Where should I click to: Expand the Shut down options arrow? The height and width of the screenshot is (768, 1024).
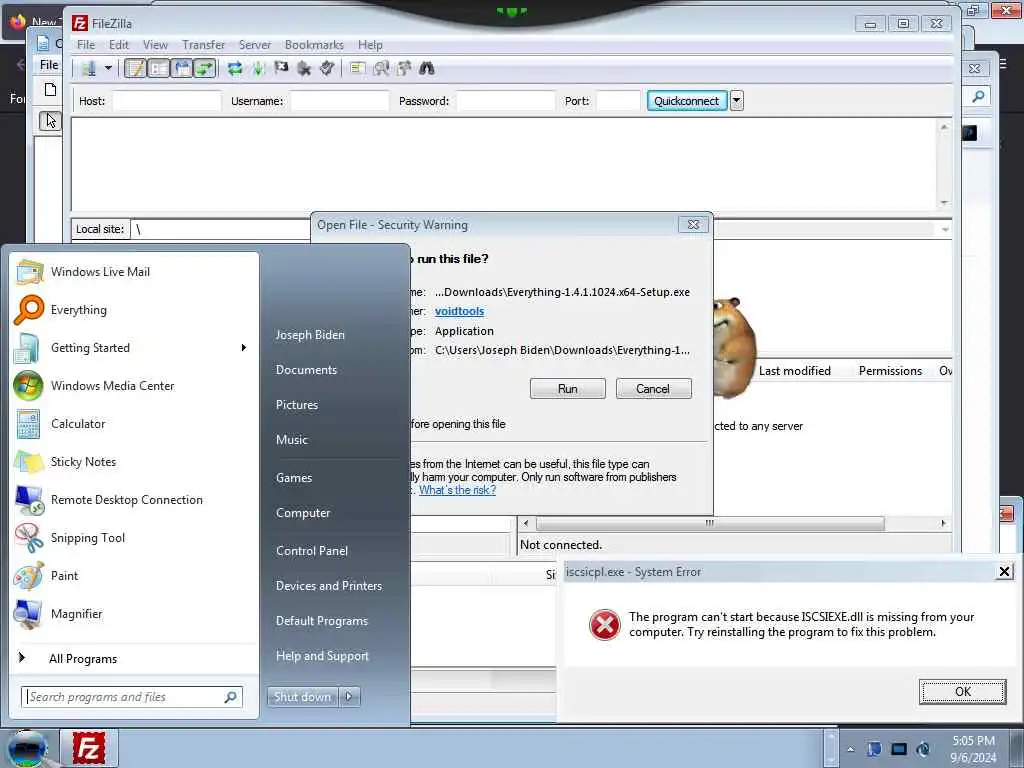(x=349, y=697)
